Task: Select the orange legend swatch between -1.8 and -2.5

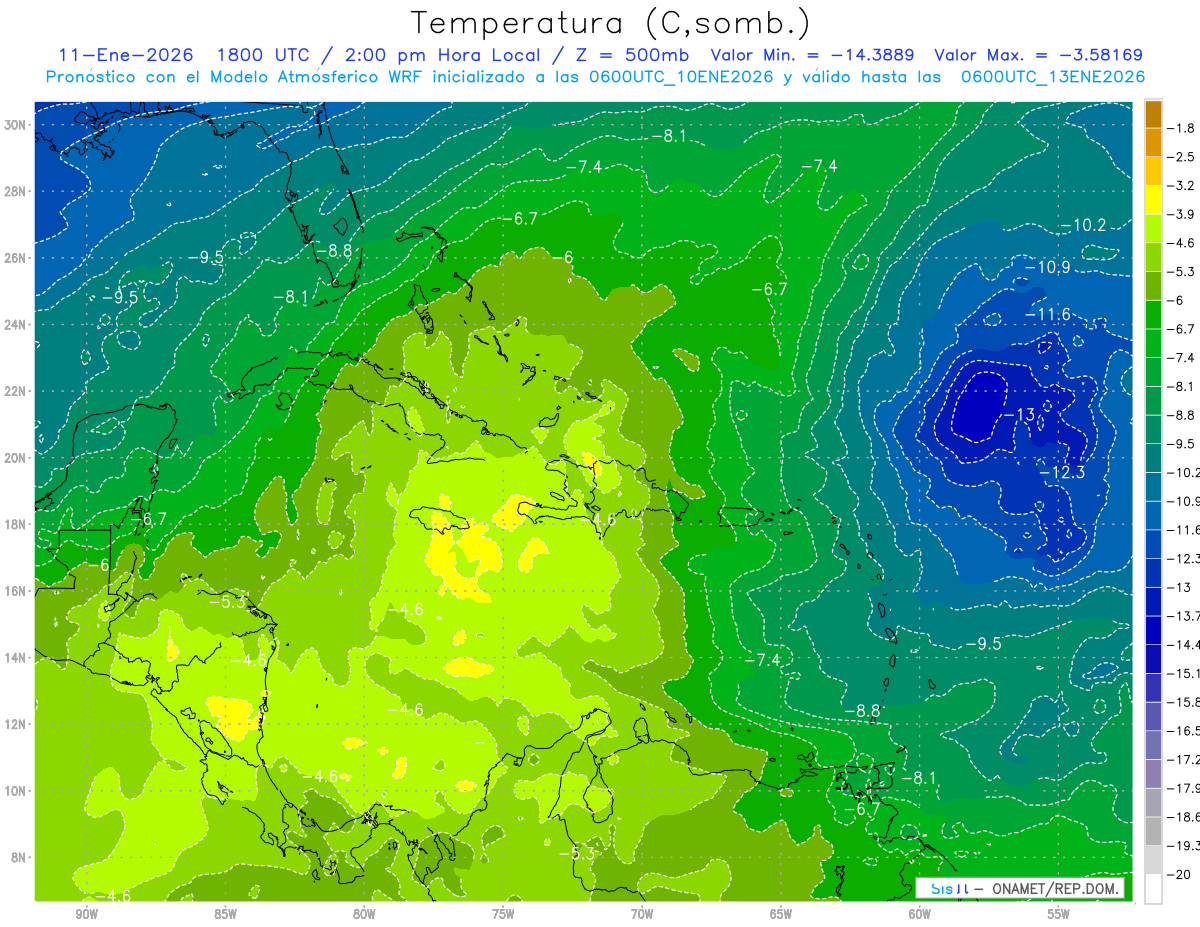Action: point(1153,142)
